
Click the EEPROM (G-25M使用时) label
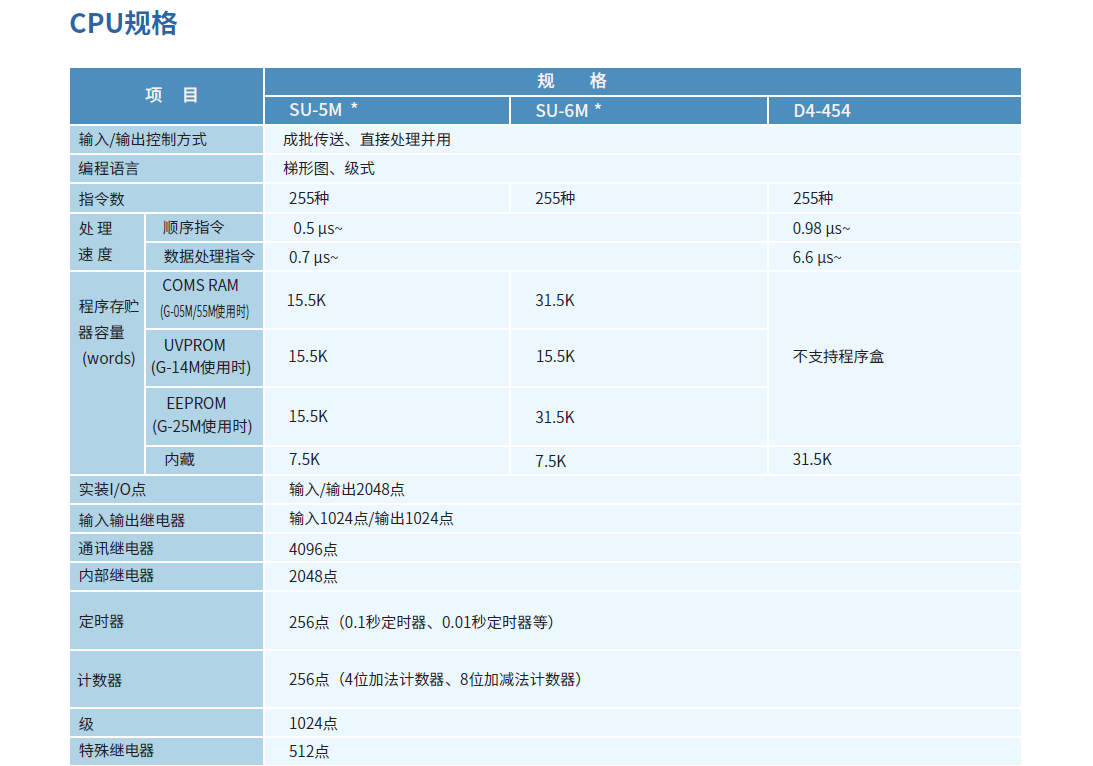click(x=201, y=415)
